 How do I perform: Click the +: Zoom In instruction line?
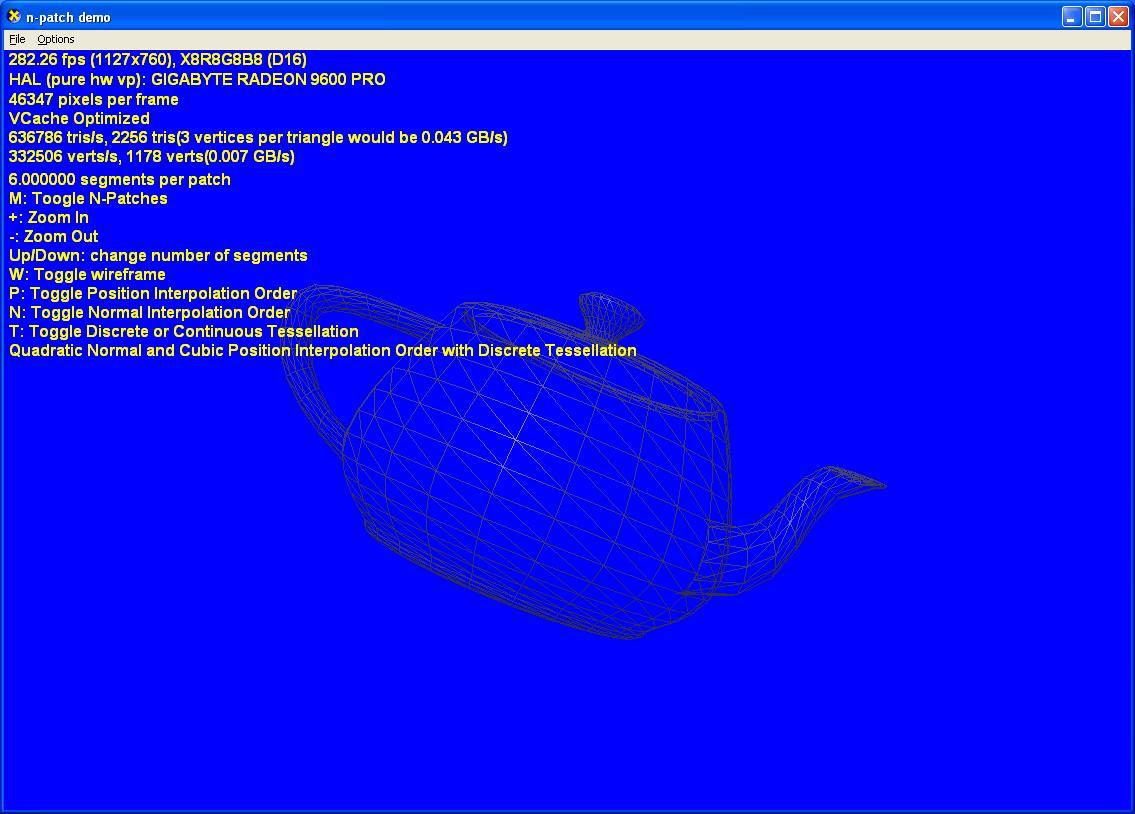pos(47,217)
